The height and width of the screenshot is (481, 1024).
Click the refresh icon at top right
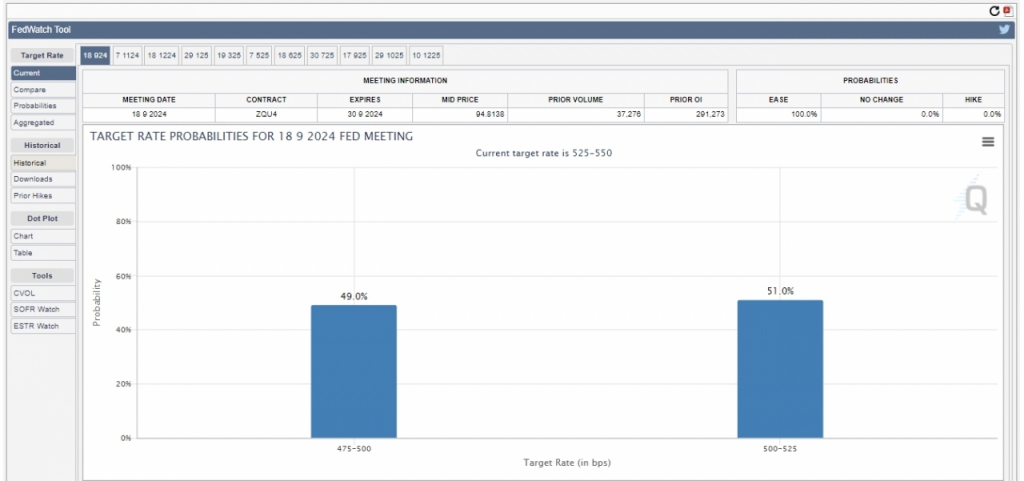coord(994,10)
